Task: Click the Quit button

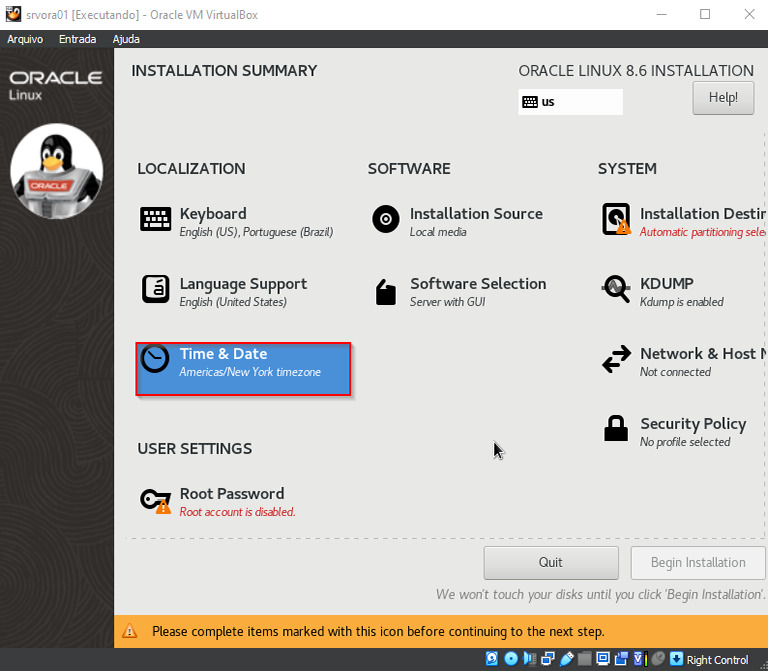Action: coord(551,563)
